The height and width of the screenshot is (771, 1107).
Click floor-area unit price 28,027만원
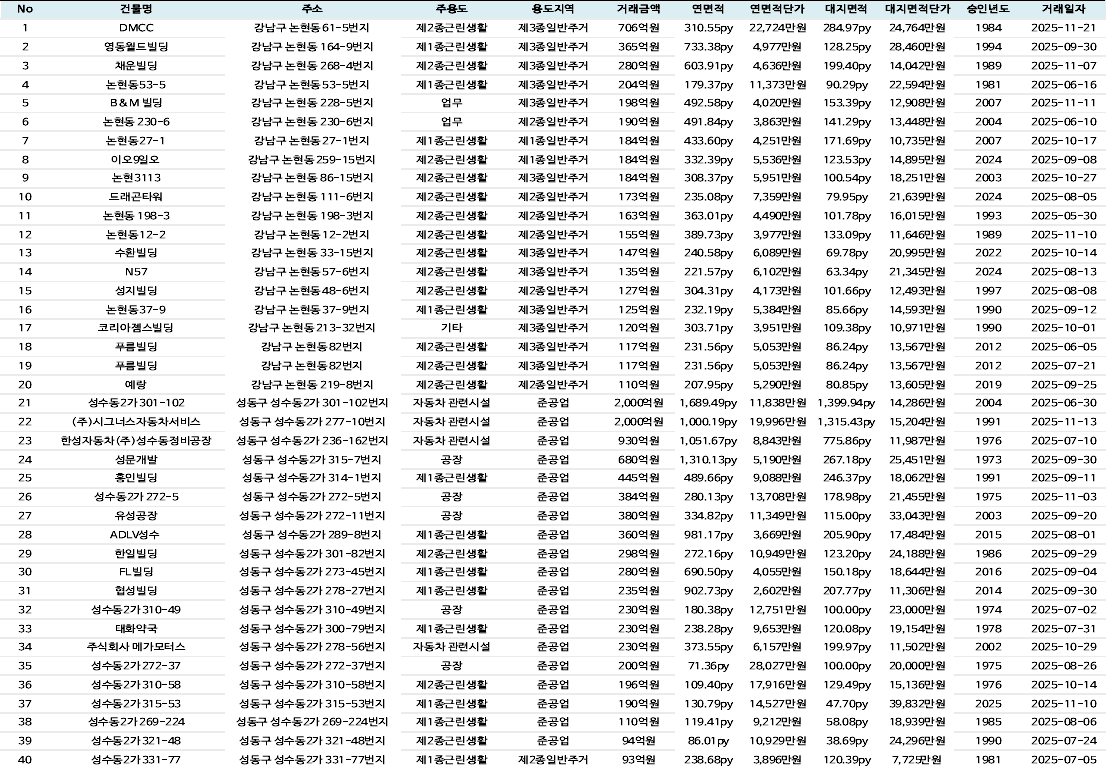coord(777,666)
